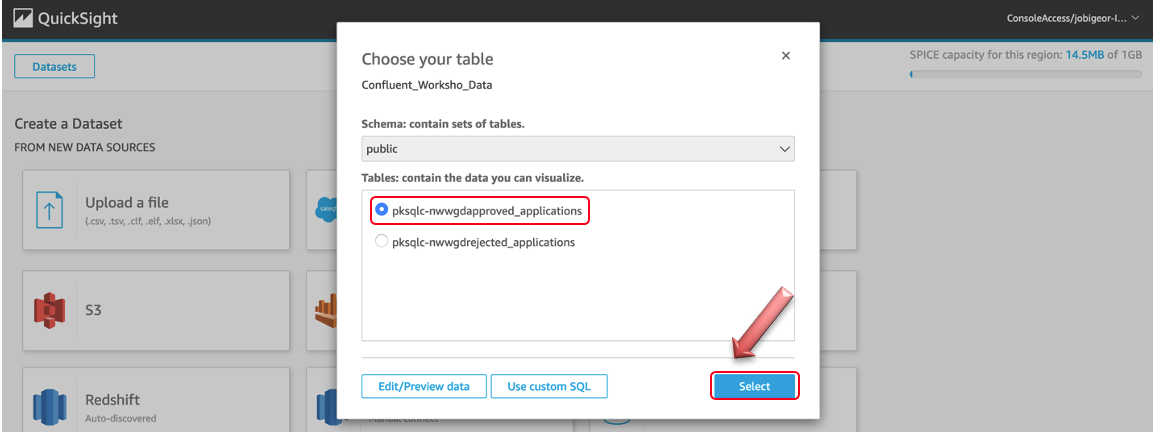Click the S3 data source card

[156, 310]
